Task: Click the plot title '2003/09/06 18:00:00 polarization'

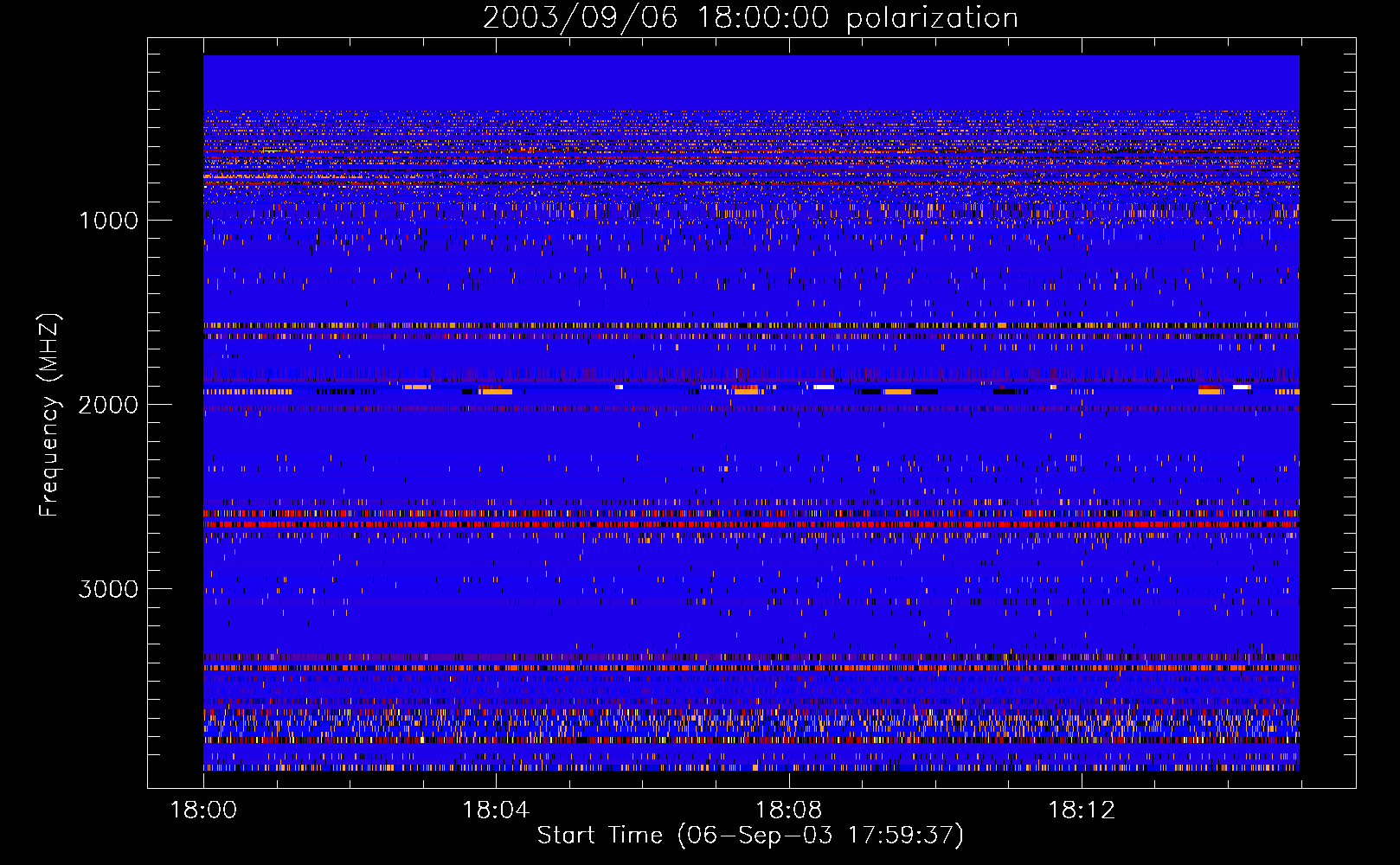Action: 750,18
